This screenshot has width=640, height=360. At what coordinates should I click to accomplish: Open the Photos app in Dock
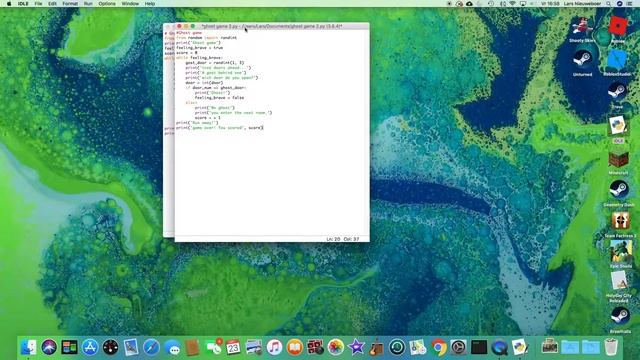[336, 347]
